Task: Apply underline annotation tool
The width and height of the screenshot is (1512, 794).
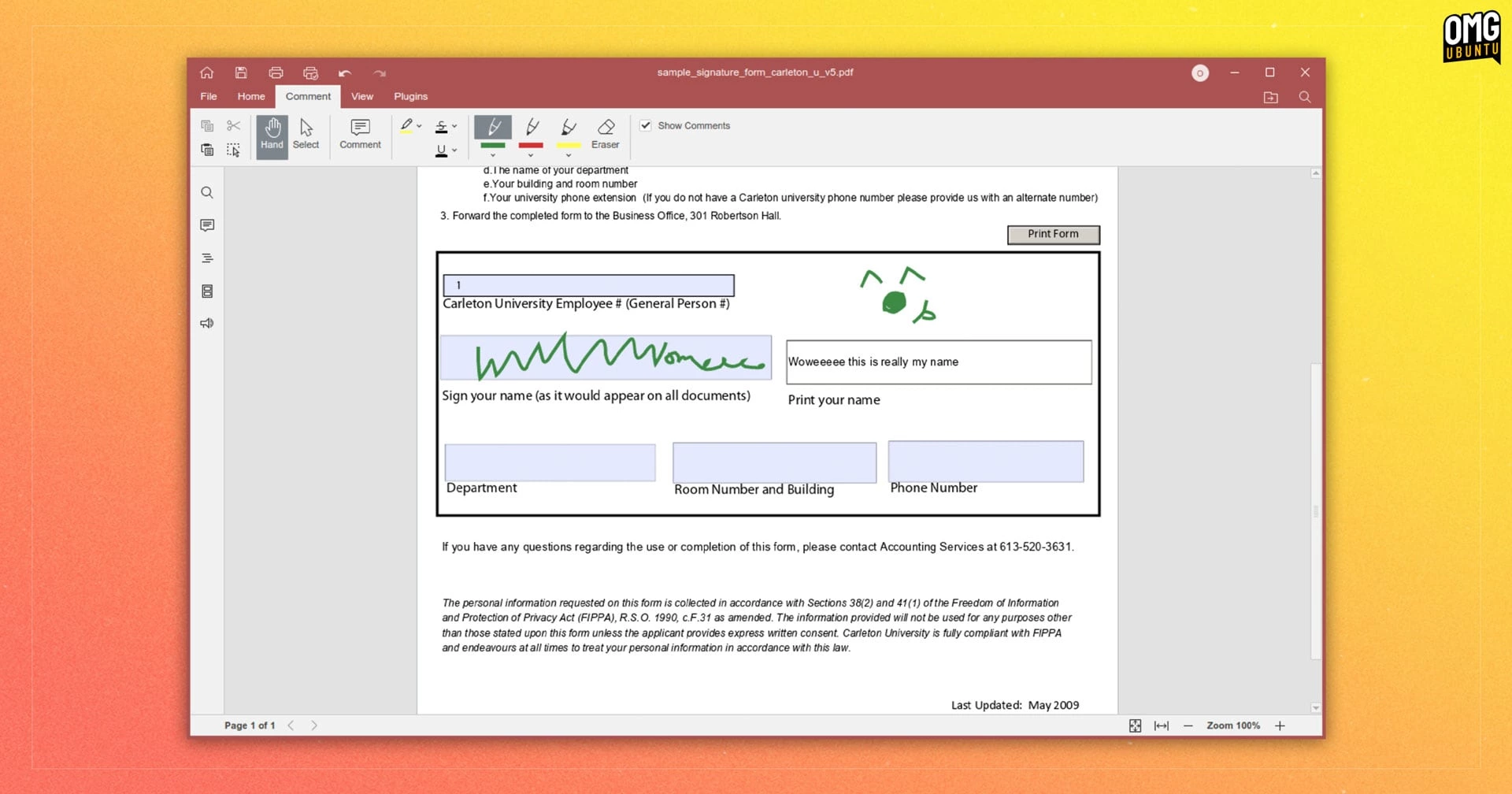Action: coord(441,150)
